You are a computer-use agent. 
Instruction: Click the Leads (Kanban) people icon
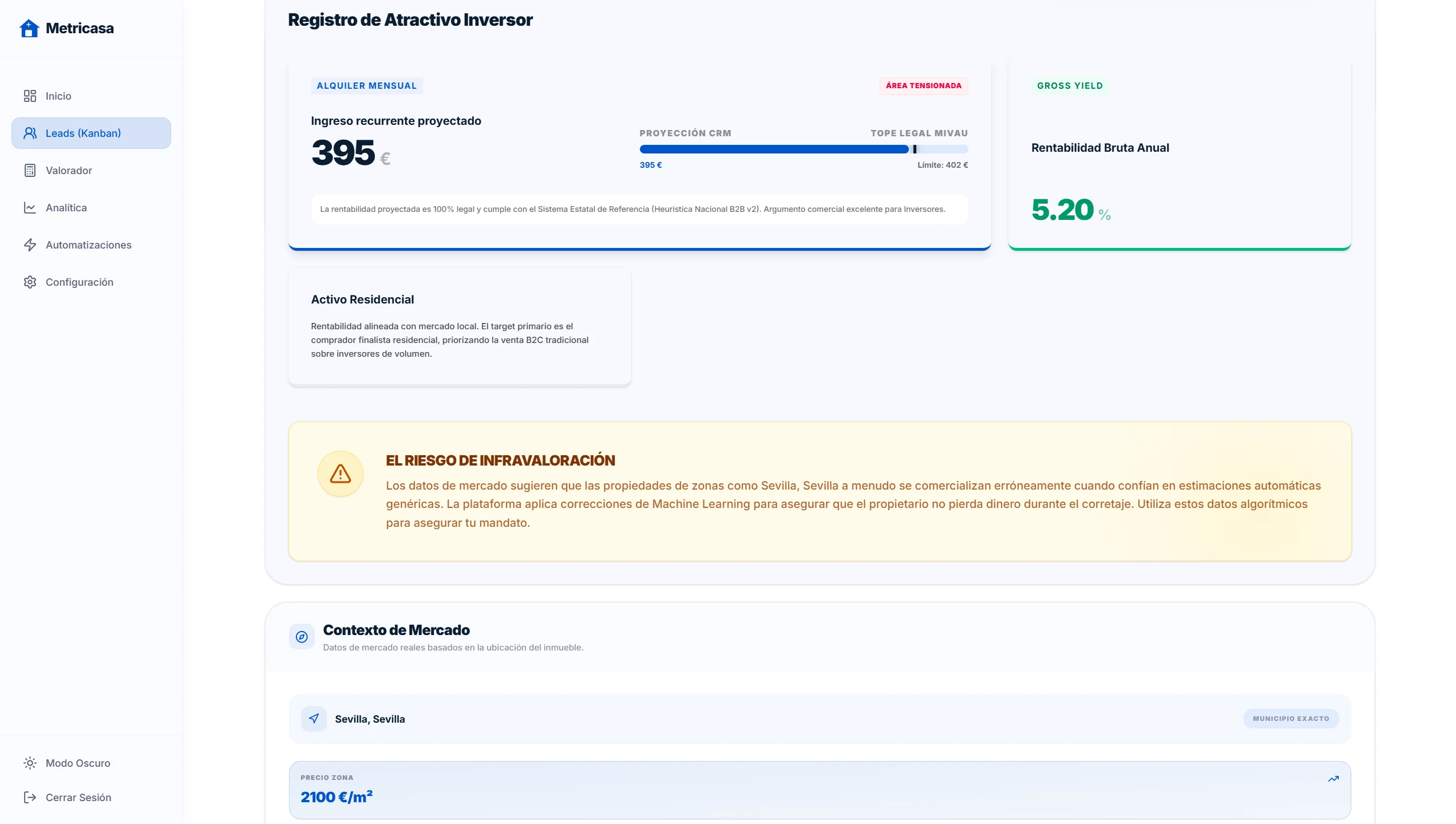30,133
